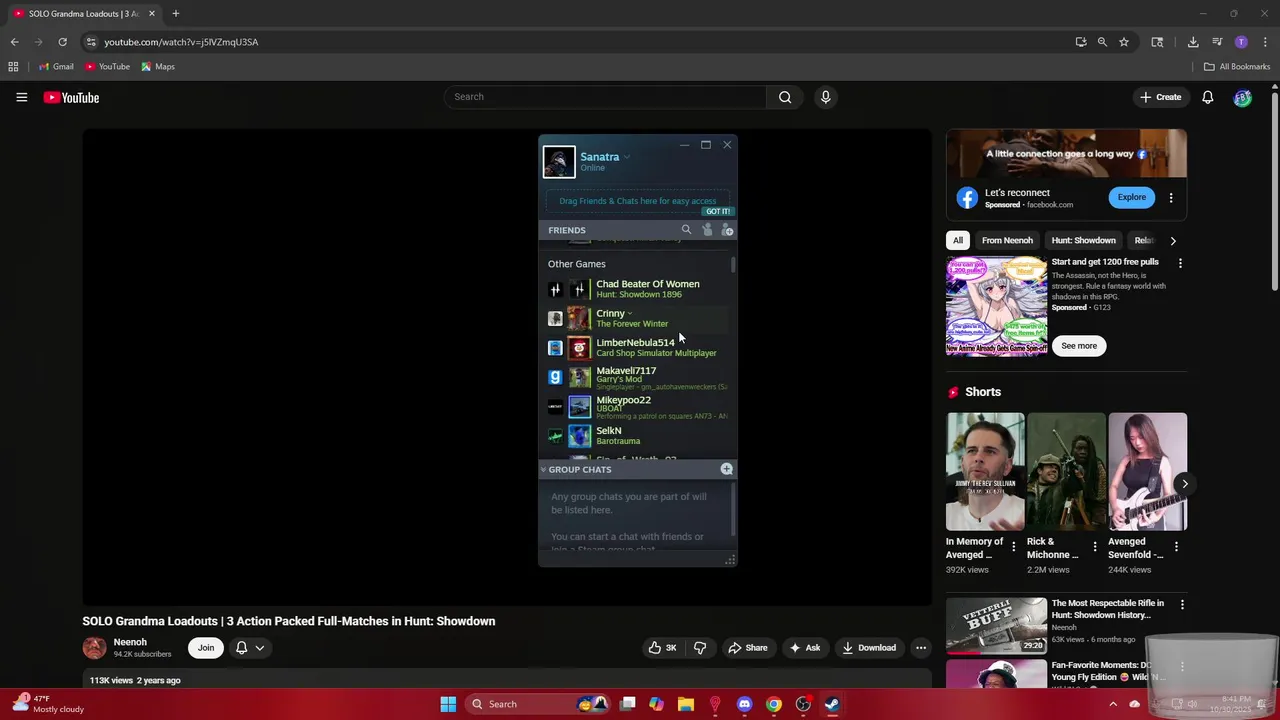
Task: Open Gmail bookmark
Action: tap(56, 67)
